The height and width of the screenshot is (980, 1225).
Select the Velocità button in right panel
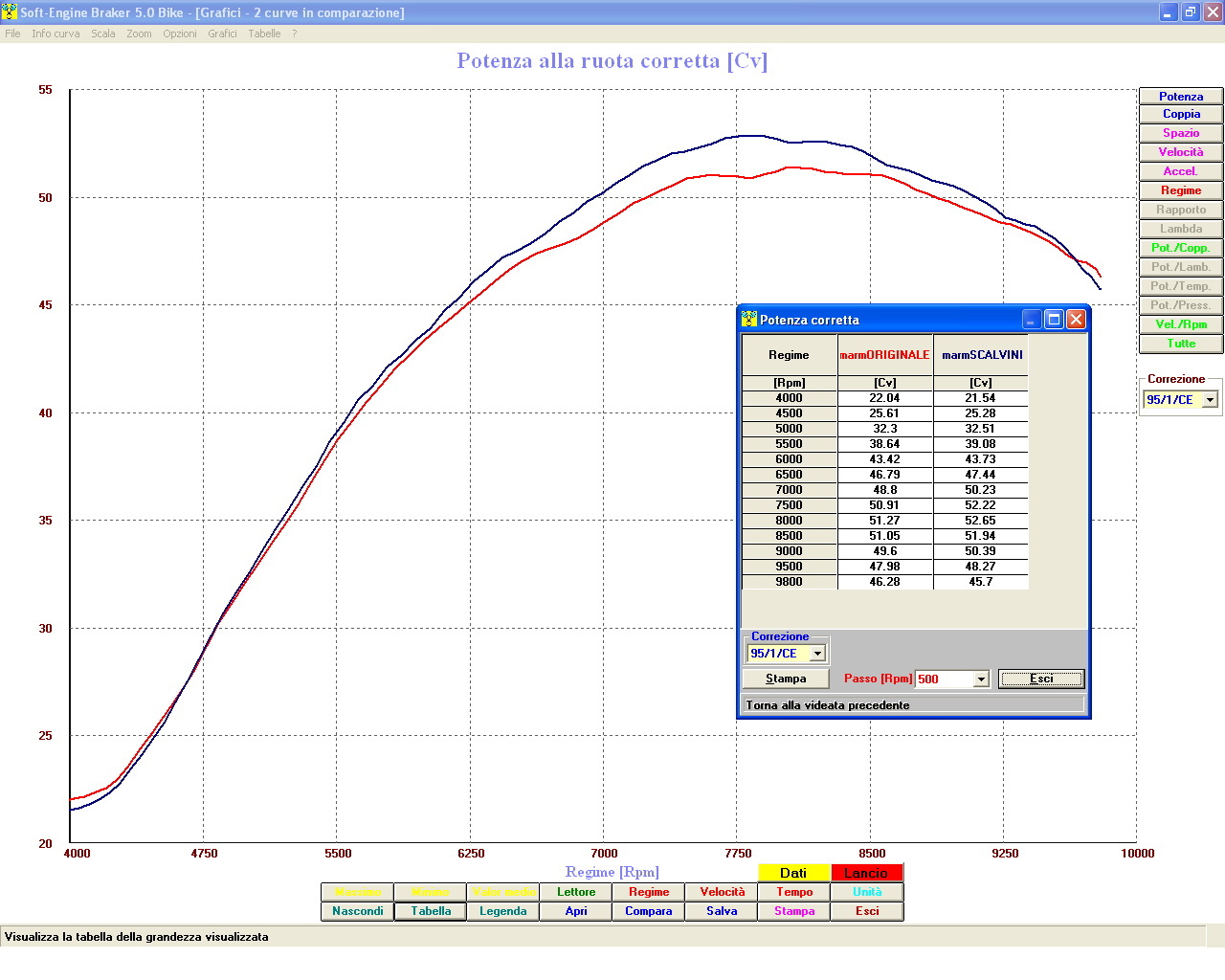pyautogui.click(x=1181, y=152)
